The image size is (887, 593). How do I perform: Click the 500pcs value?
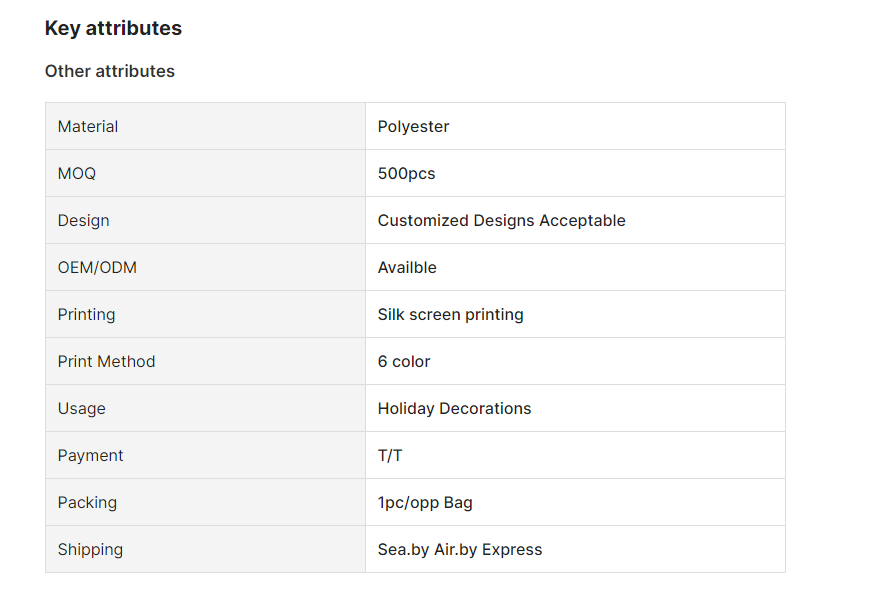click(x=406, y=173)
